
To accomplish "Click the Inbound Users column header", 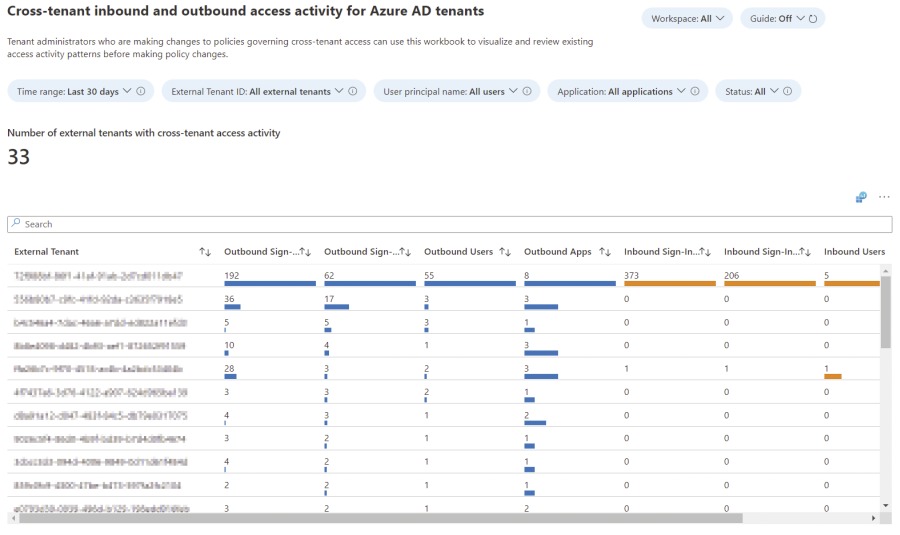I will (x=854, y=252).
